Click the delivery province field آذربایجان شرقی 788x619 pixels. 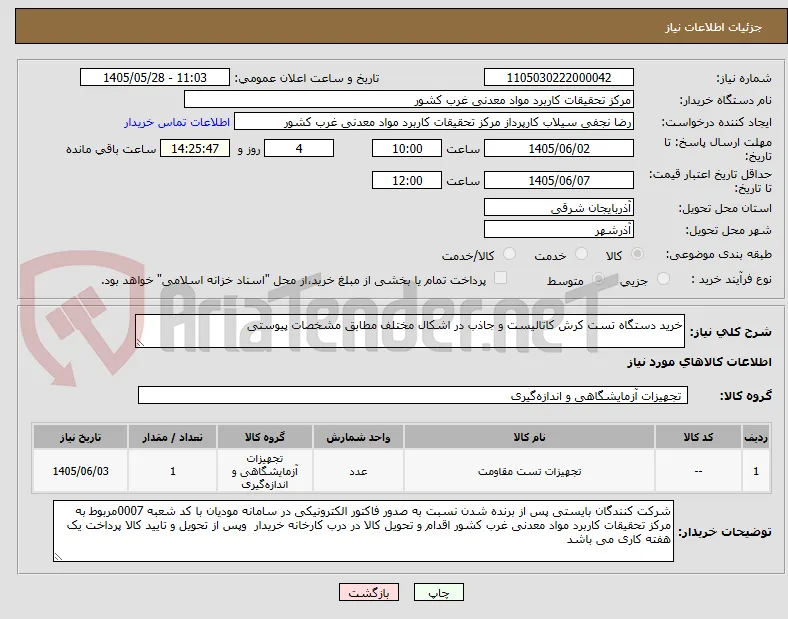(558, 207)
